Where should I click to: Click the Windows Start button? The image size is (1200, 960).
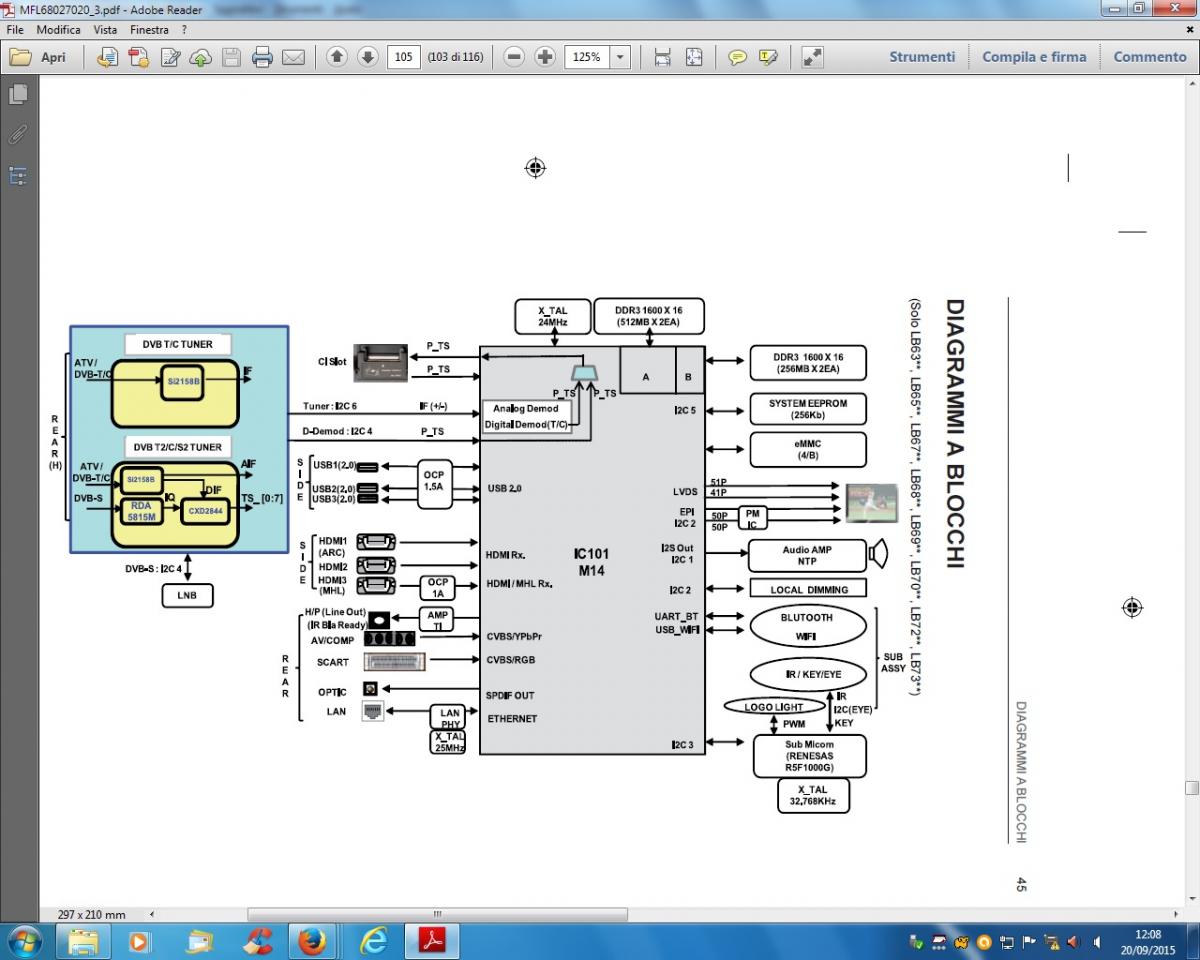tap(24, 941)
